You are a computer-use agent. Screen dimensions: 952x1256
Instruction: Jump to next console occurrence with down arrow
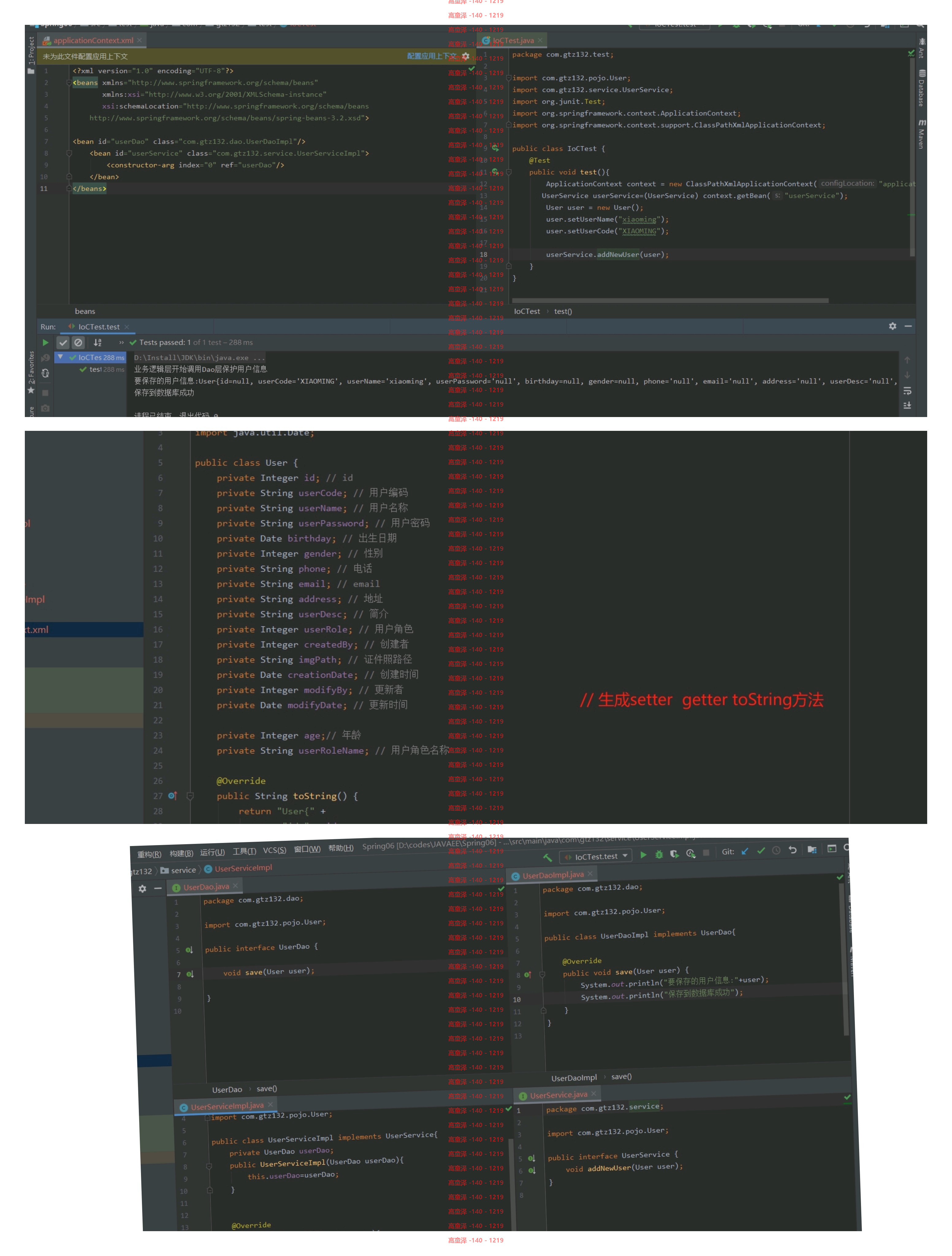907,375
